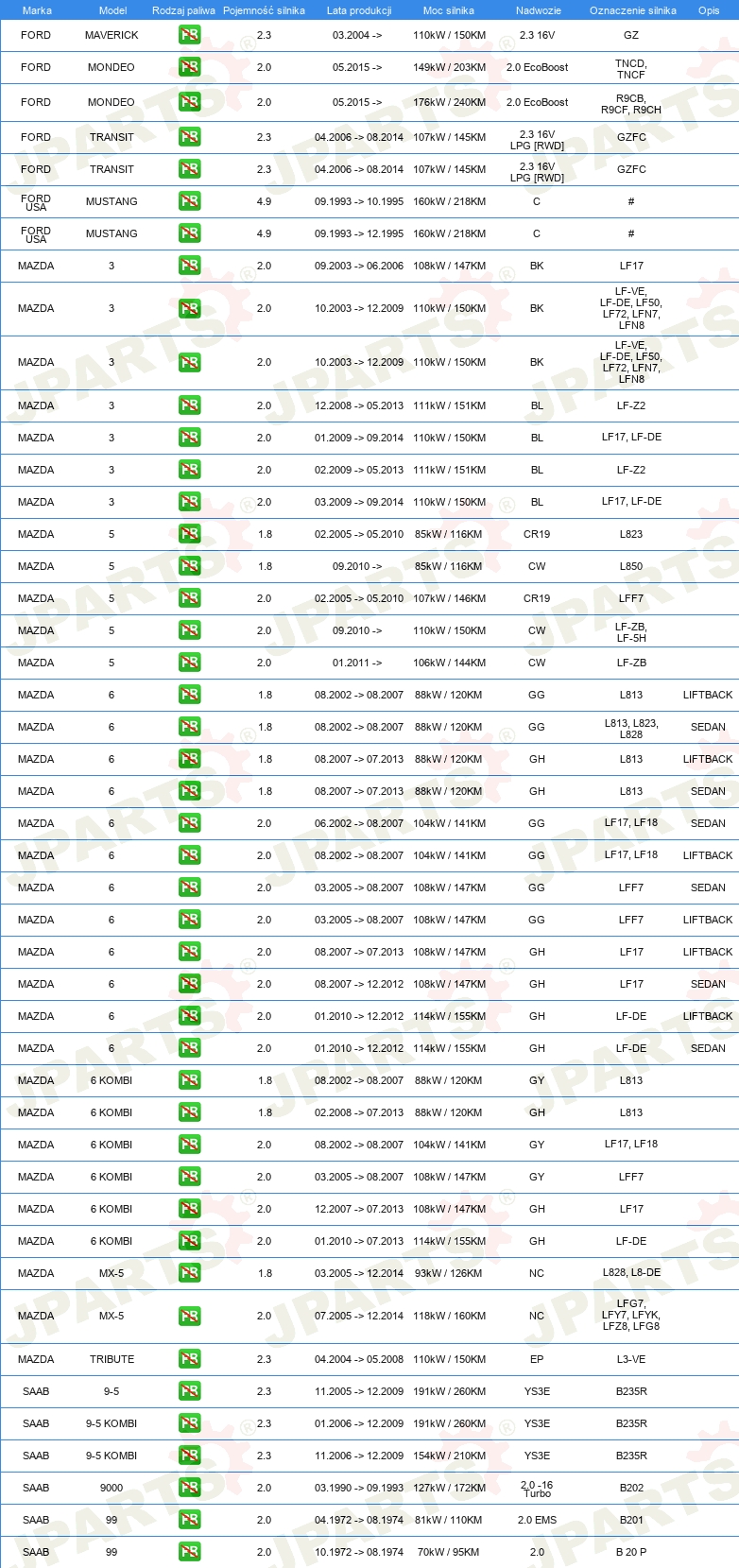Click the GZ engine code cell
739x1568 pixels.
point(631,35)
